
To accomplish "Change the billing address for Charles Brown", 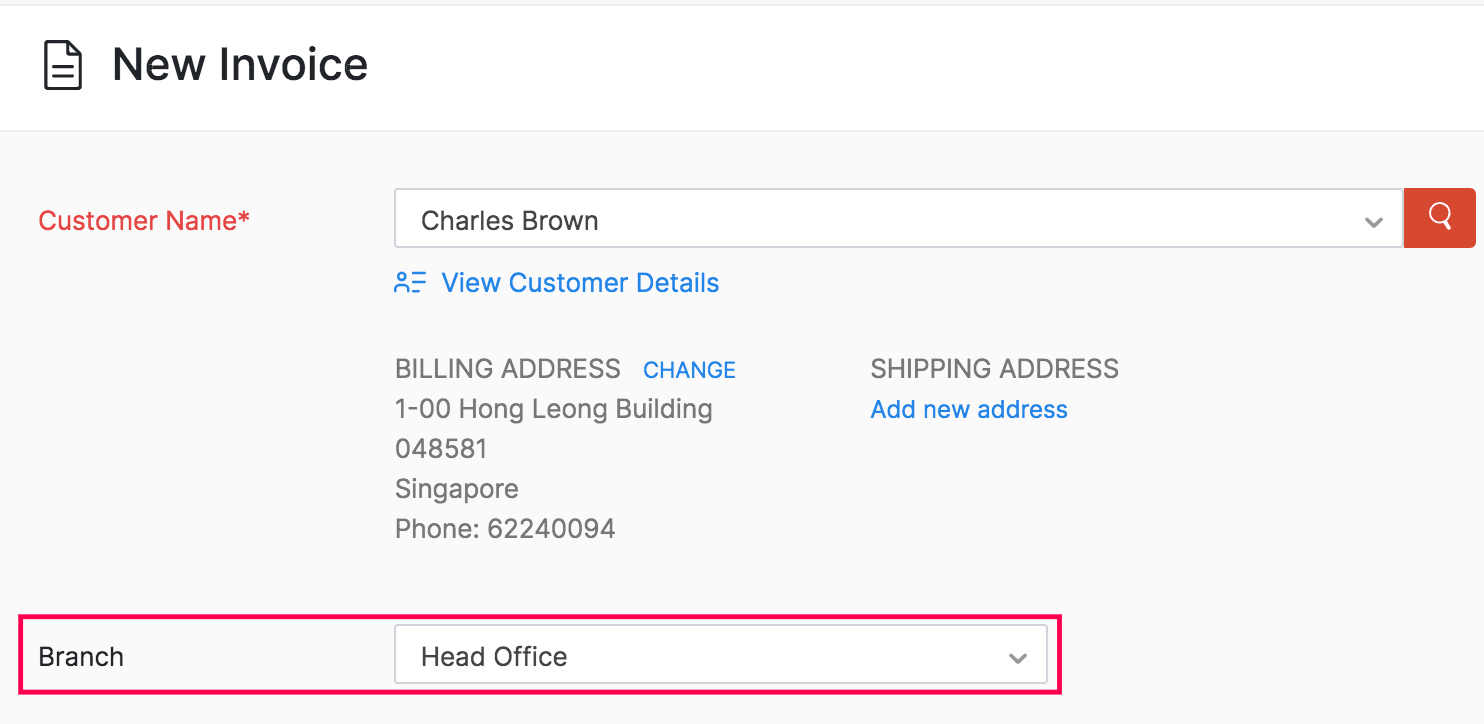I will pos(689,369).
